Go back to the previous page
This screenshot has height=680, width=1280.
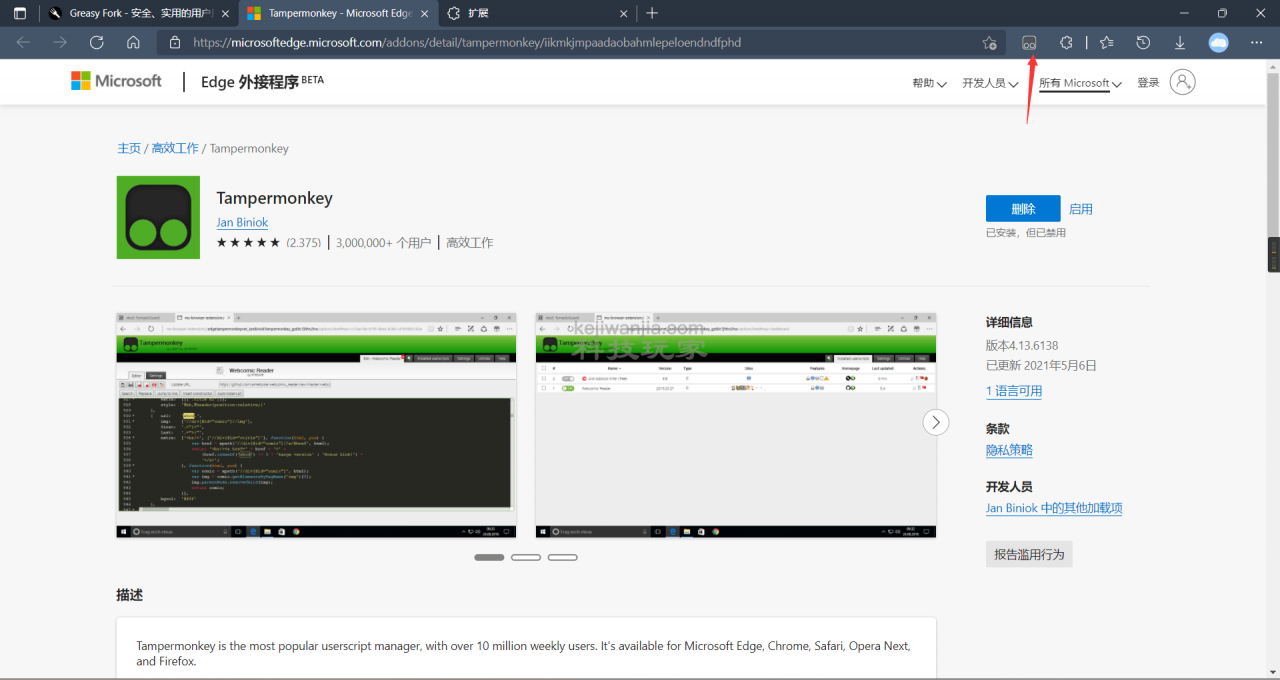[x=23, y=43]
